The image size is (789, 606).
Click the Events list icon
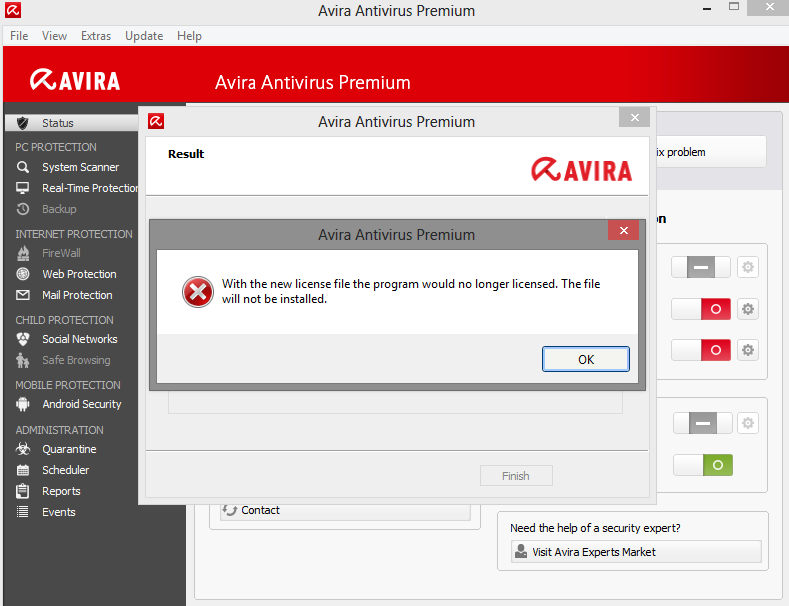23,512
